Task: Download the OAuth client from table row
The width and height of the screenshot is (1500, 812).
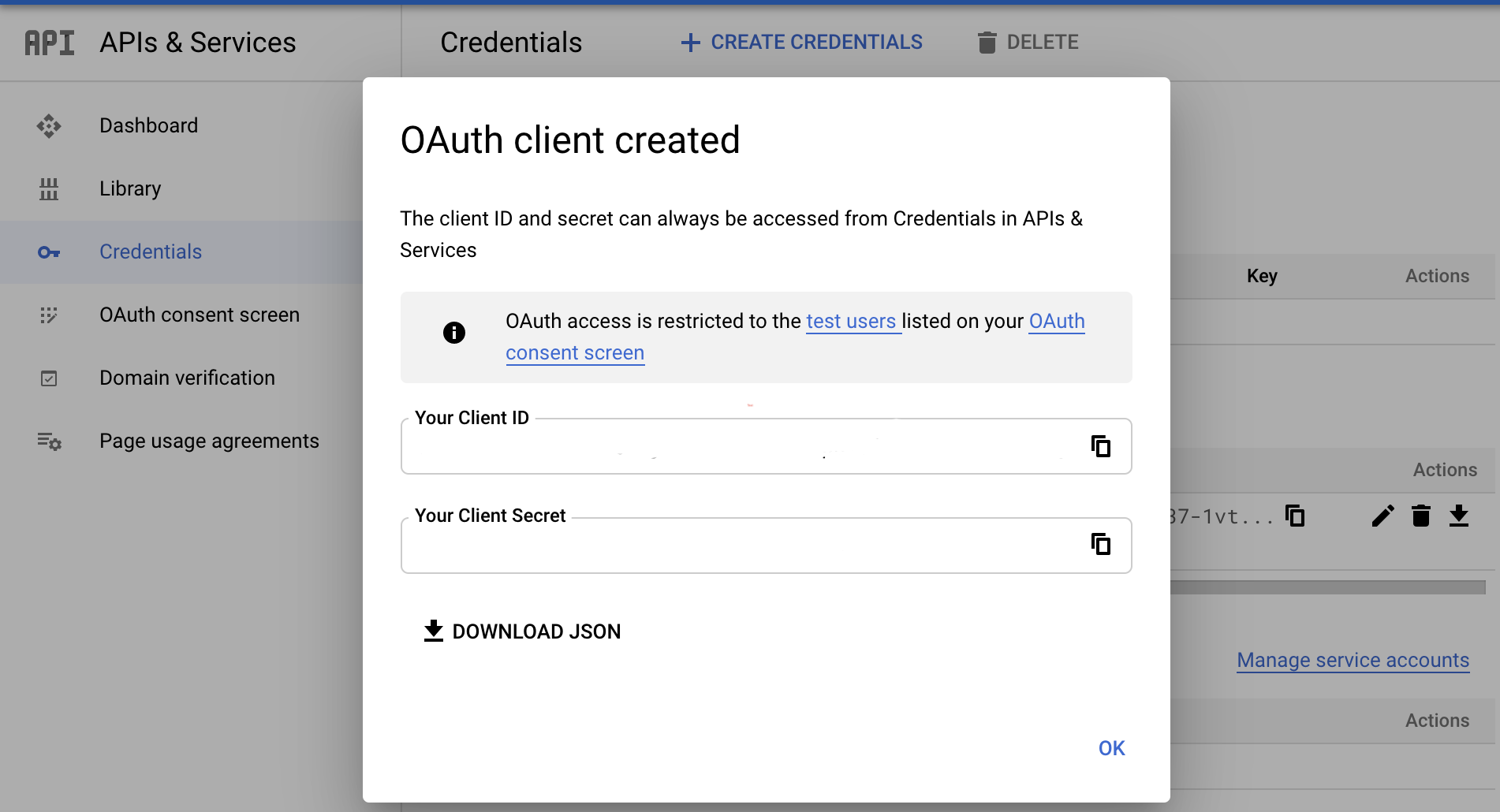Action: [1459, 516]
